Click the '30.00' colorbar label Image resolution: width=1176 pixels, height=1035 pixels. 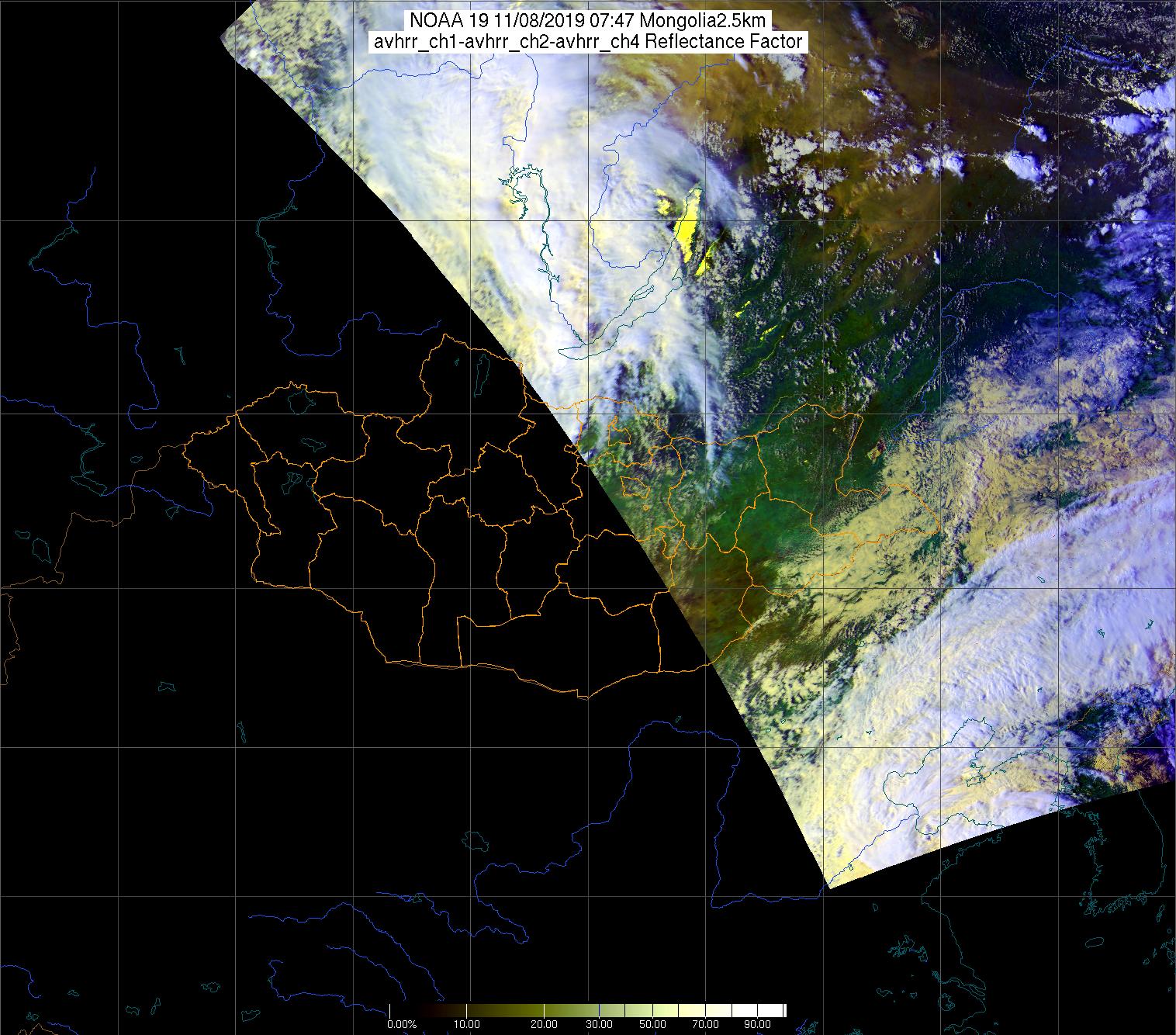tap(599, 1024)
